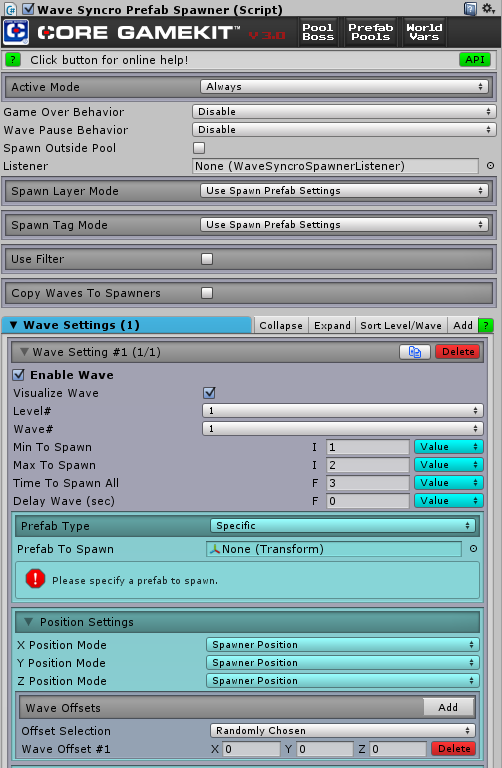Open Level# dropdown

tap(343, 410)
